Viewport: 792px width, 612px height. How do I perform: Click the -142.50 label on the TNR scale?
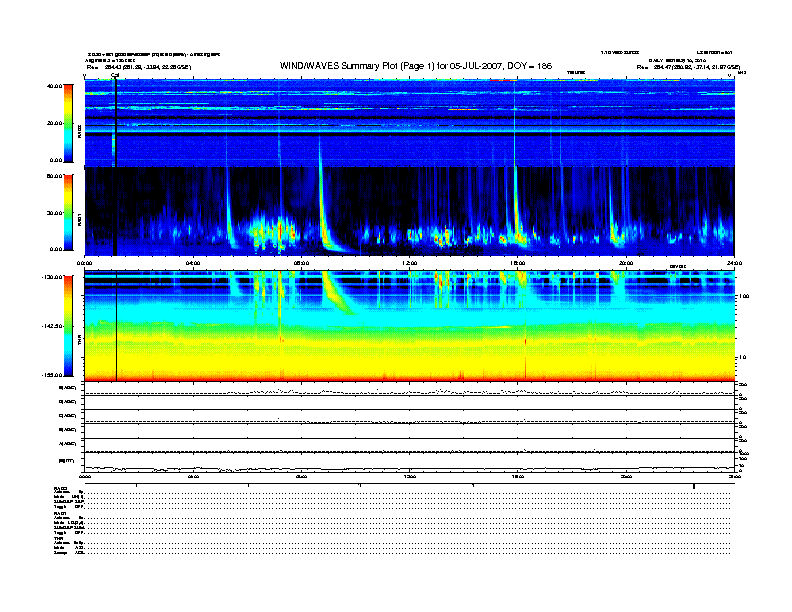tap(53, 326)
